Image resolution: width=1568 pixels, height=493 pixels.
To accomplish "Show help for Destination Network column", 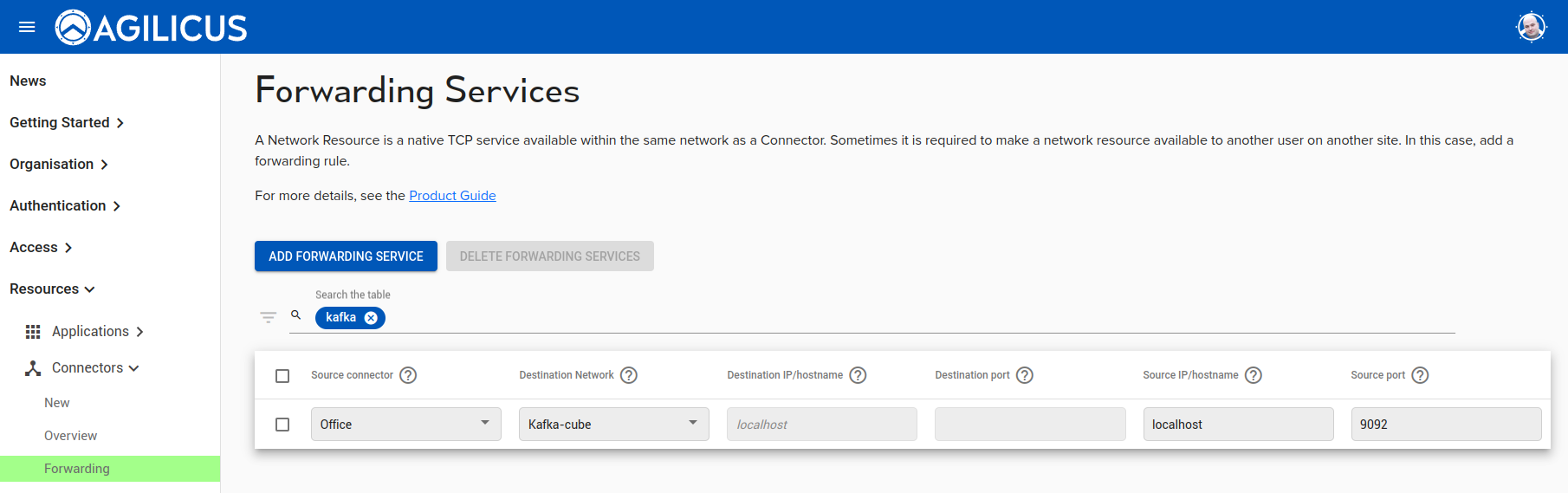I will point(629,375).
